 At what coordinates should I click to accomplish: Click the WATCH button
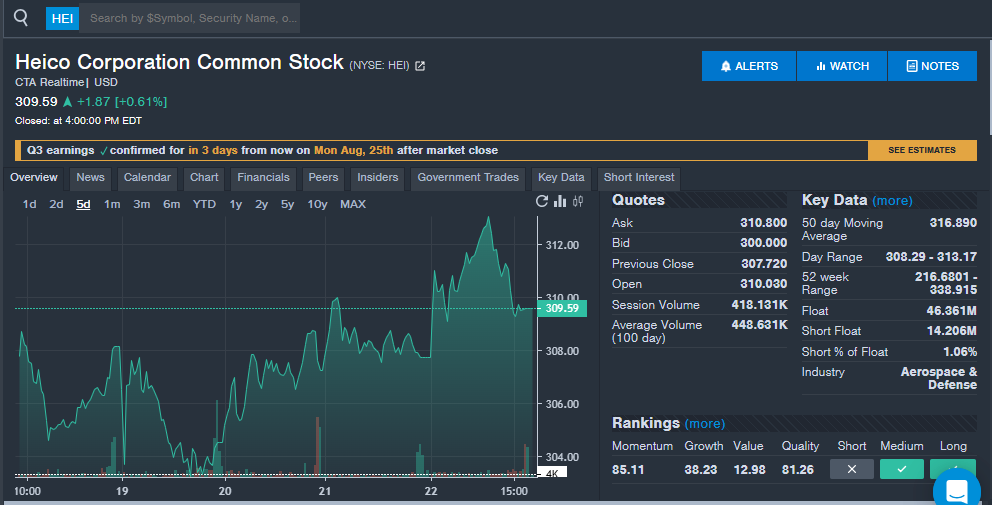pos(842,66)
